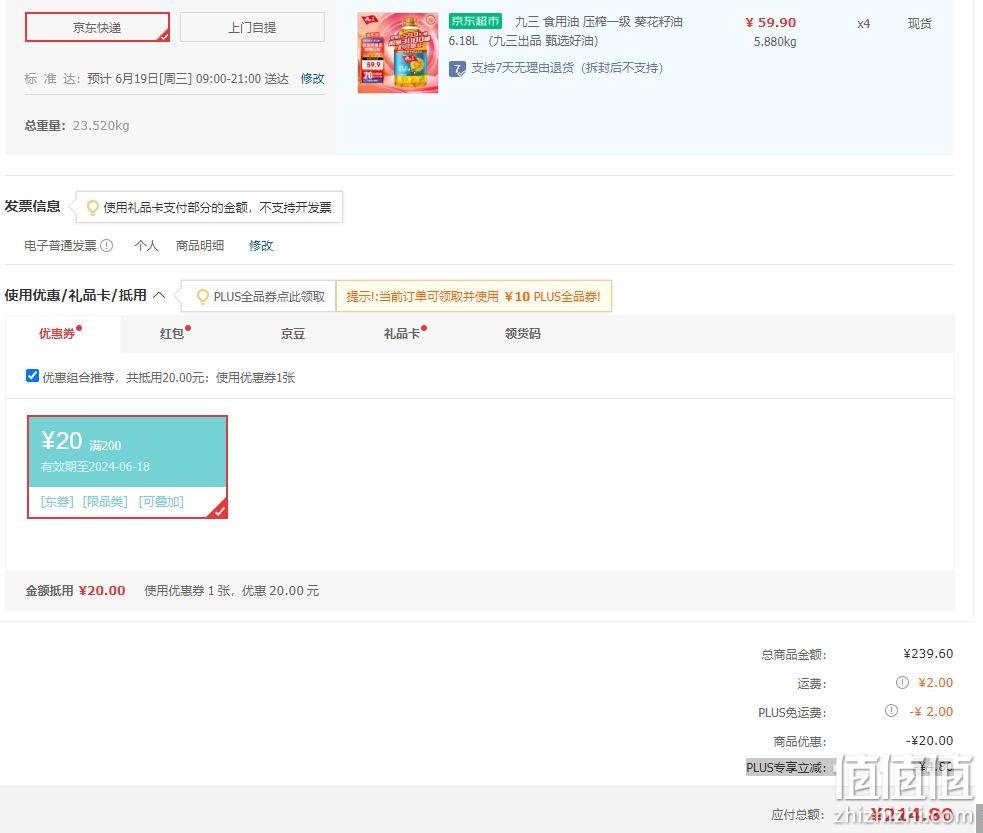Screen dimensions: 983x833
Task: Click 修改 link in invoice section
Action: 261,245
